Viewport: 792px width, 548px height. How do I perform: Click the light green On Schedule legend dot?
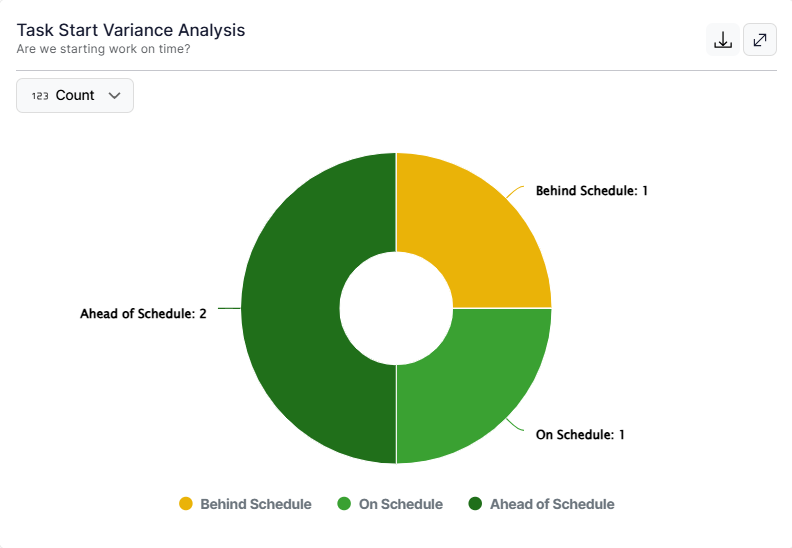click(x=344, y=504)
